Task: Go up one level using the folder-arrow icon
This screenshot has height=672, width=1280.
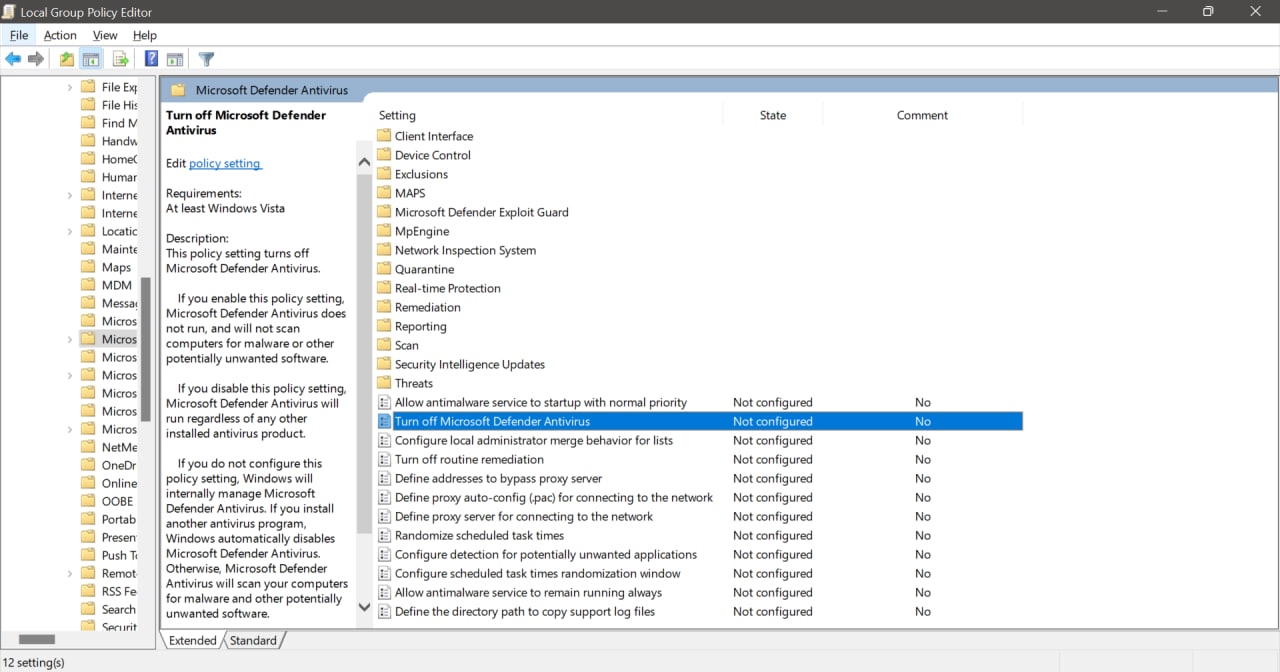Action: click(66, 59)
